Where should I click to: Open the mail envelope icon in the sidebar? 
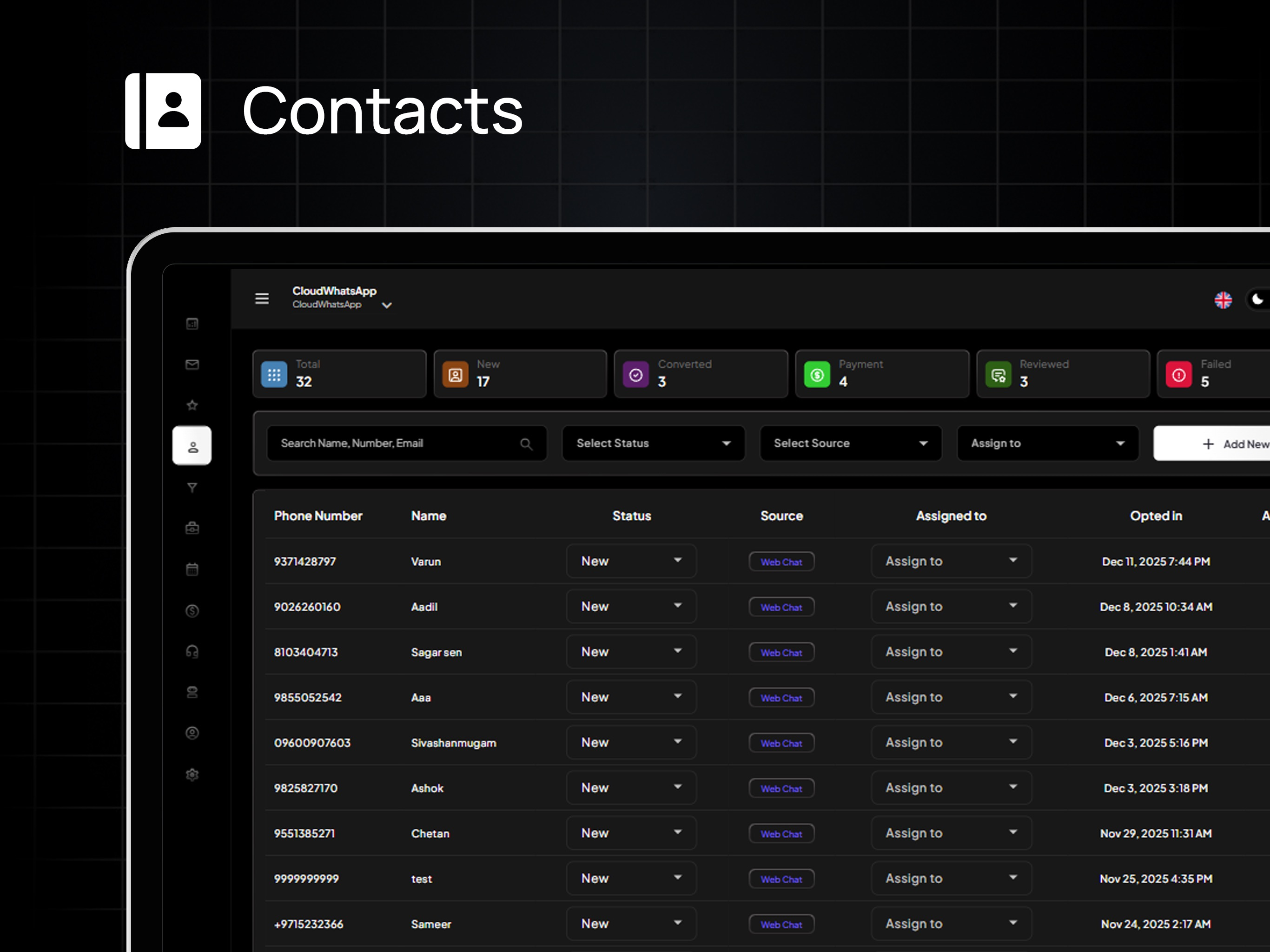point(192,364)
